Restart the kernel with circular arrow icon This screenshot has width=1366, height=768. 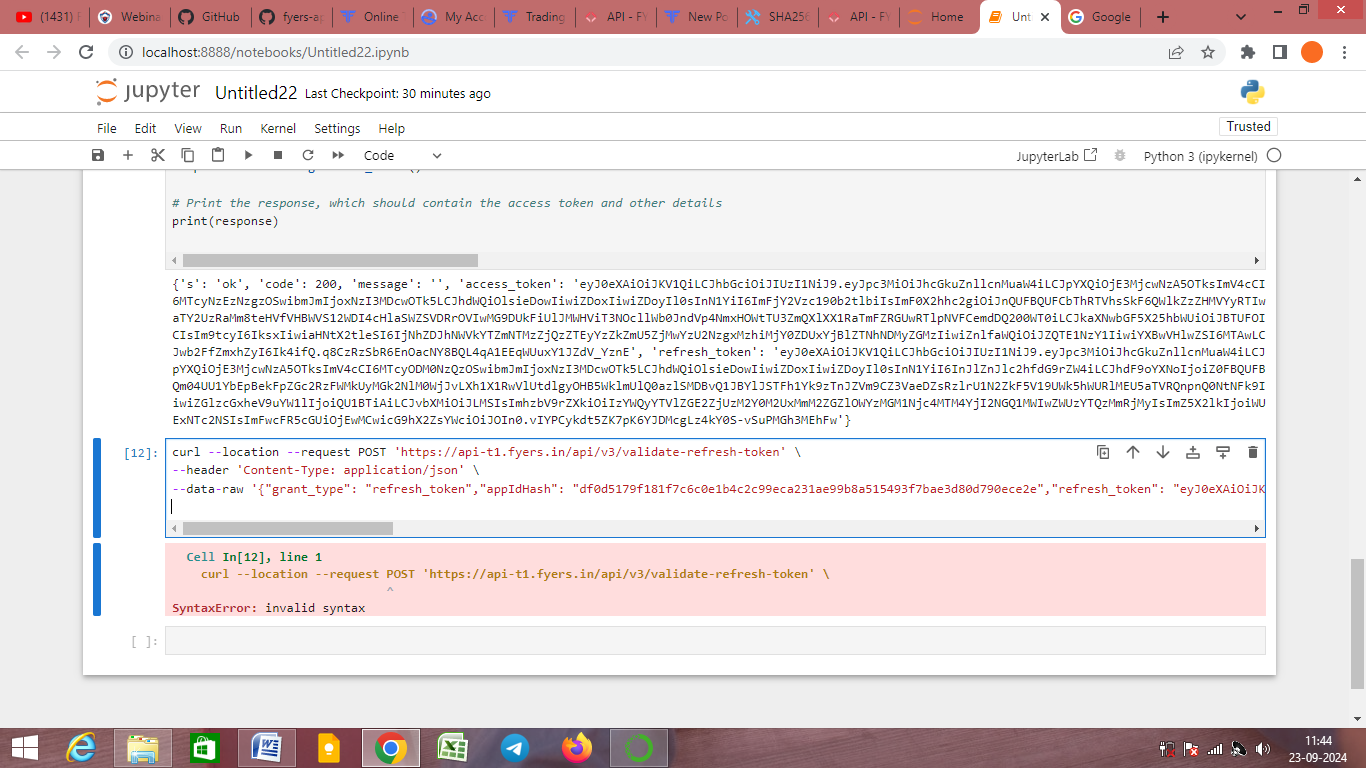point(308,155)
